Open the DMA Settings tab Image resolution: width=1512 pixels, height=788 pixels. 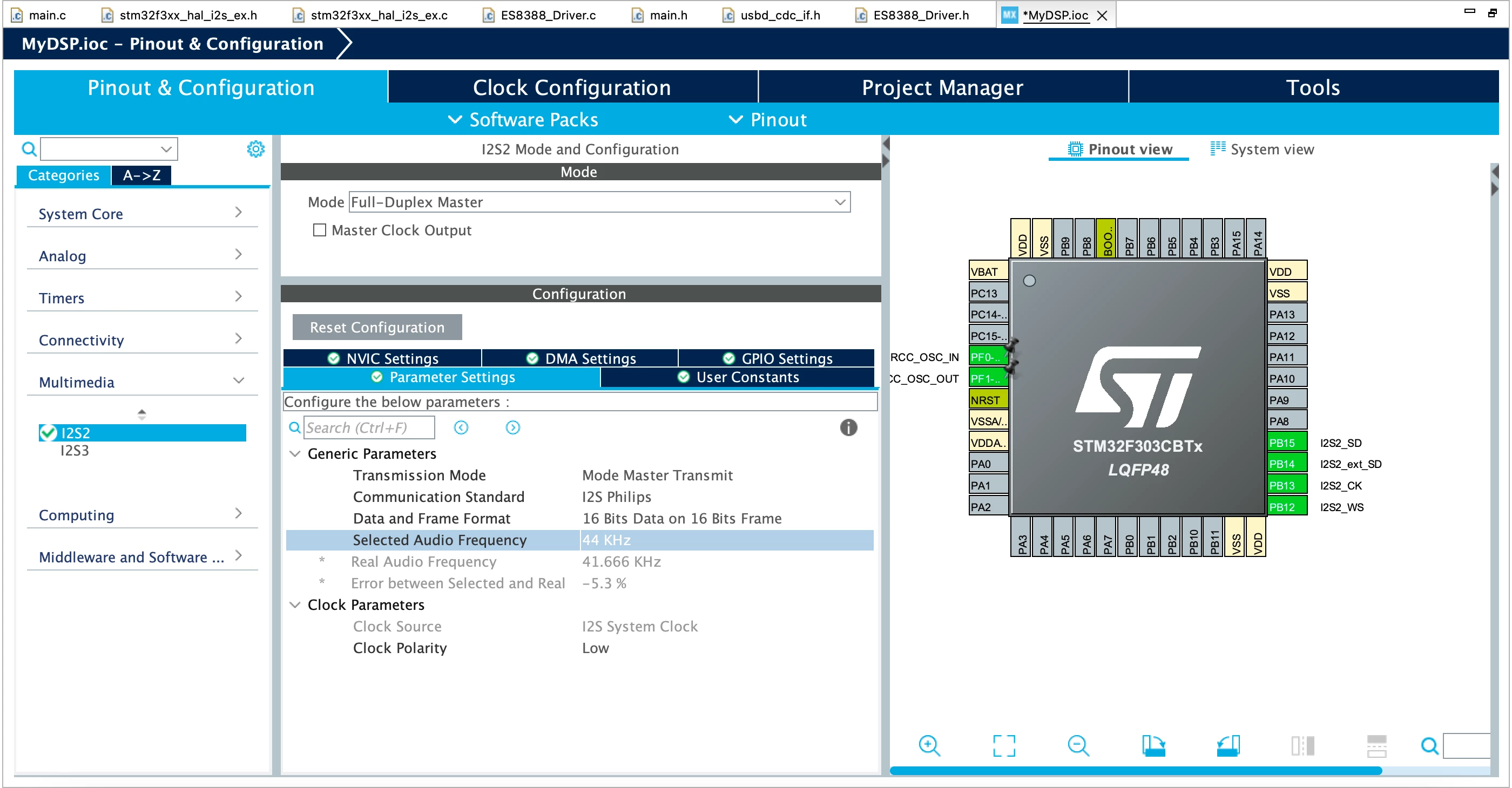click(580, 358)
